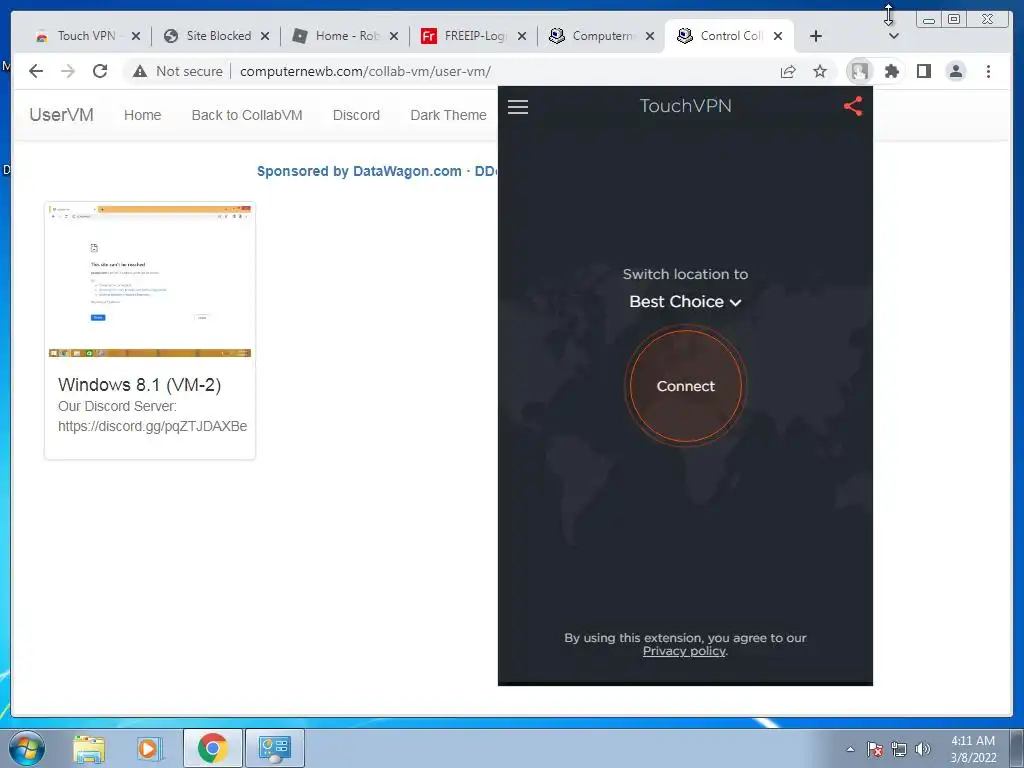
Task: Close the Site Blocked tab
Action: (264, 36)
